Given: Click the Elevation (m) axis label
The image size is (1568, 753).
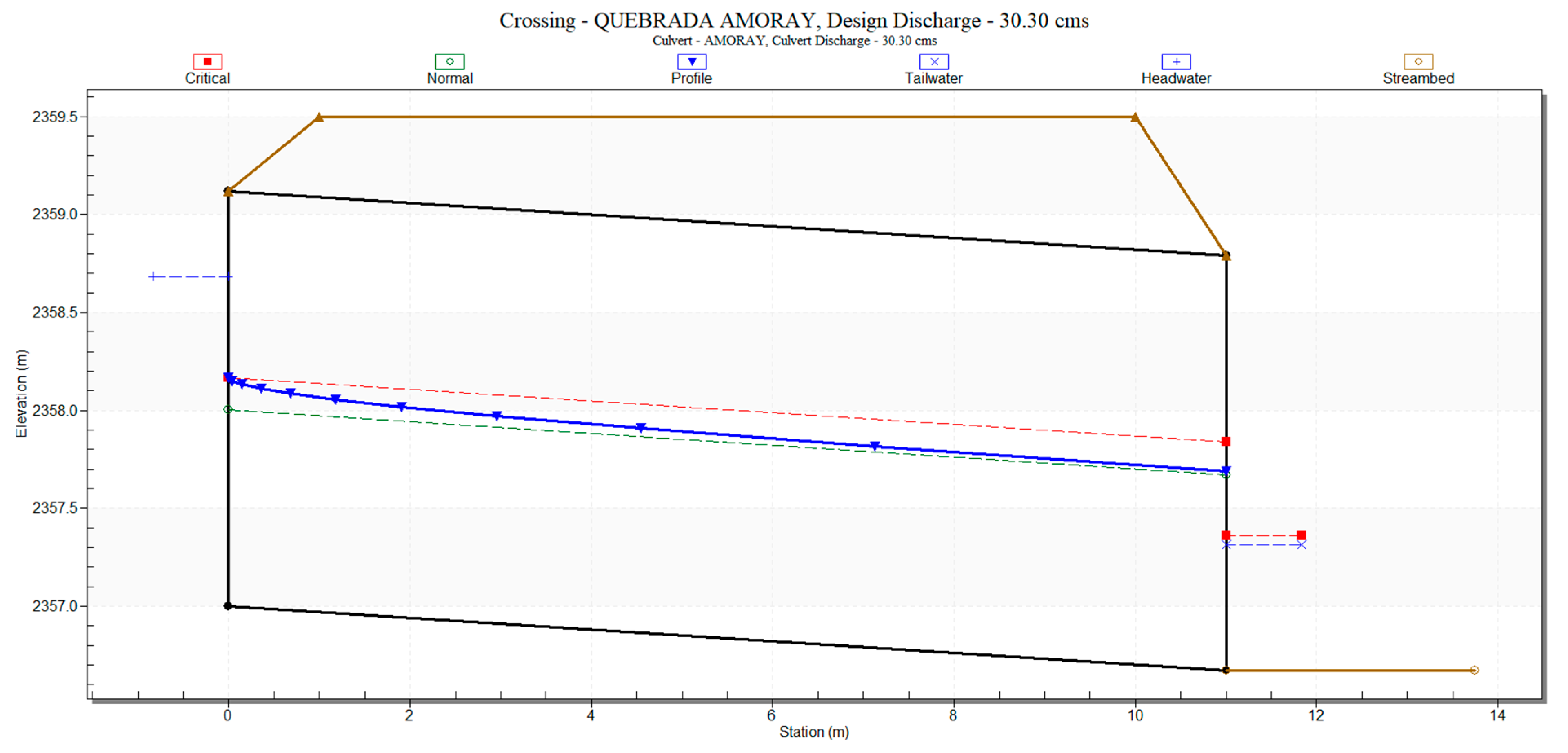Looking at the screenshot, I should [21, 394].
